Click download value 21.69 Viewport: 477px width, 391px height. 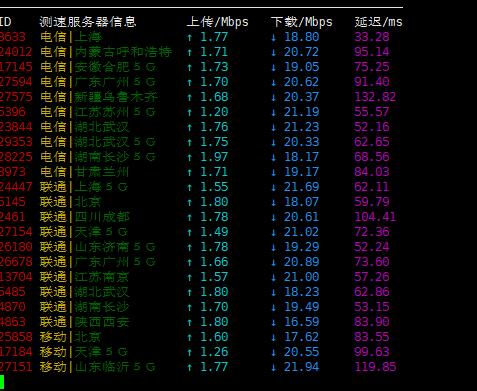point(301,187)
